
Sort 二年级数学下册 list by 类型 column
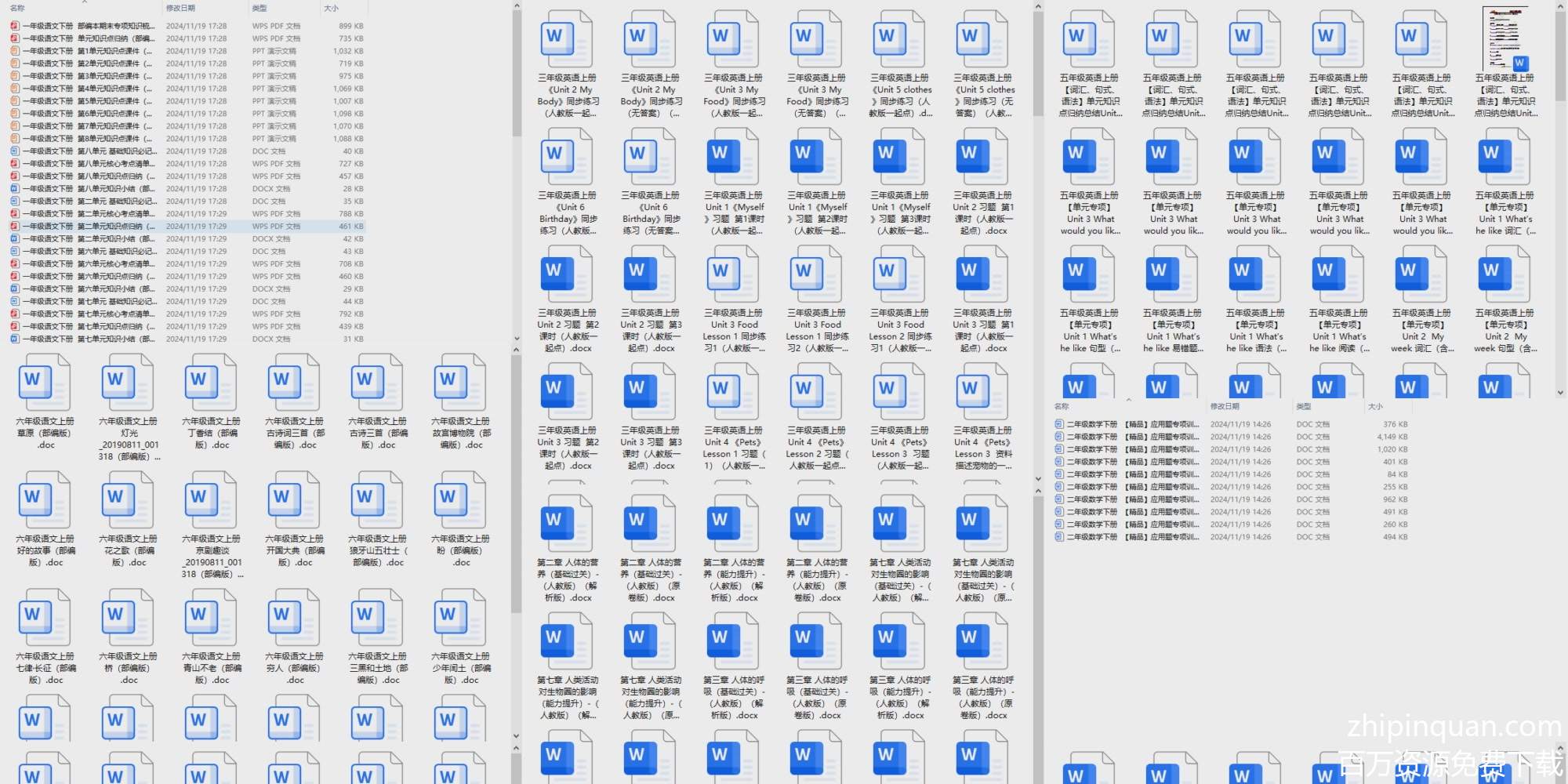click(1304, 406)
